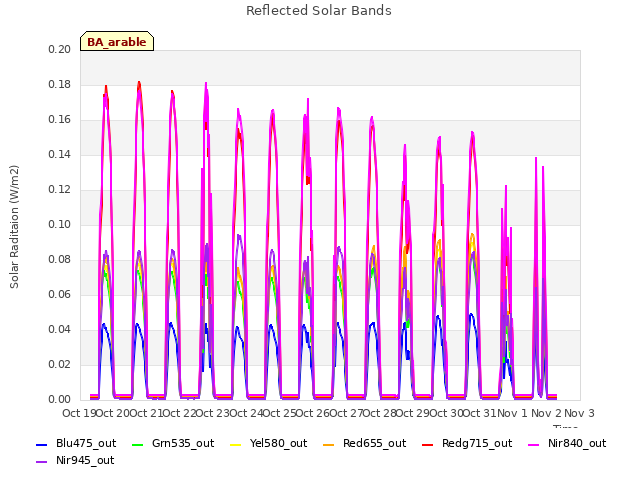Click the Oct 31 x-axis date label

click(480, 413)
